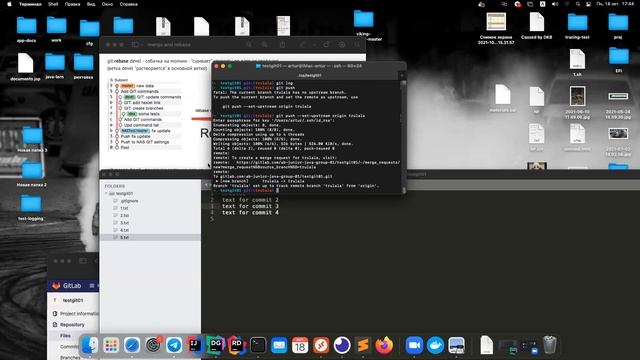Open 4.txt in Sublime sidebar
The image size is (640, 360).
tap(124, 230)
